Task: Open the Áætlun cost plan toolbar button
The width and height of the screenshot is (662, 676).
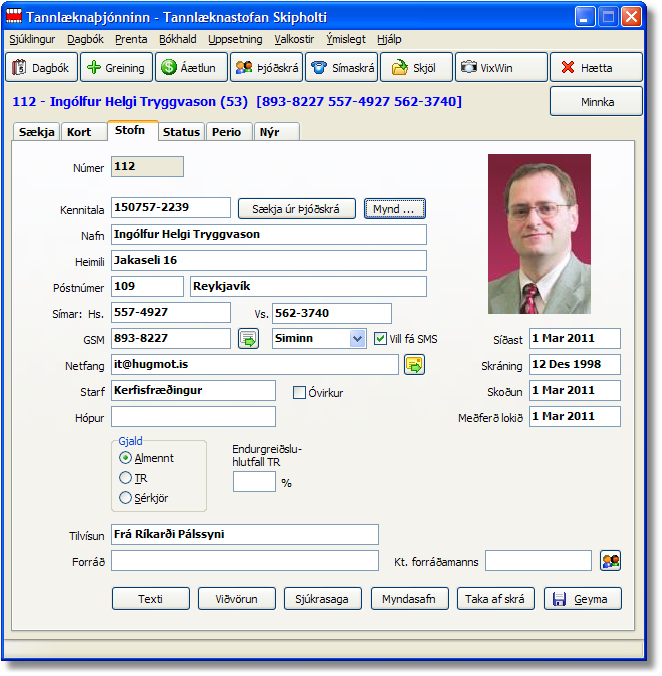Action: [190, 68]
